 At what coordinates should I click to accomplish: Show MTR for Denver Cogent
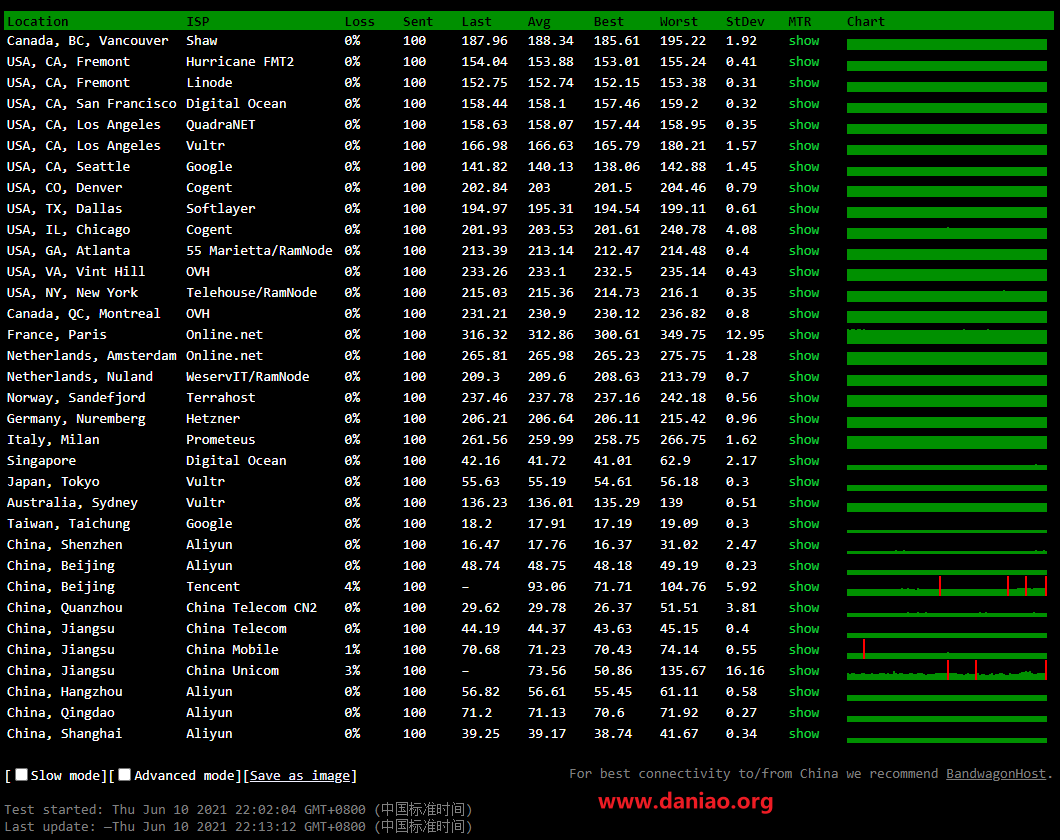coord(804,187)
